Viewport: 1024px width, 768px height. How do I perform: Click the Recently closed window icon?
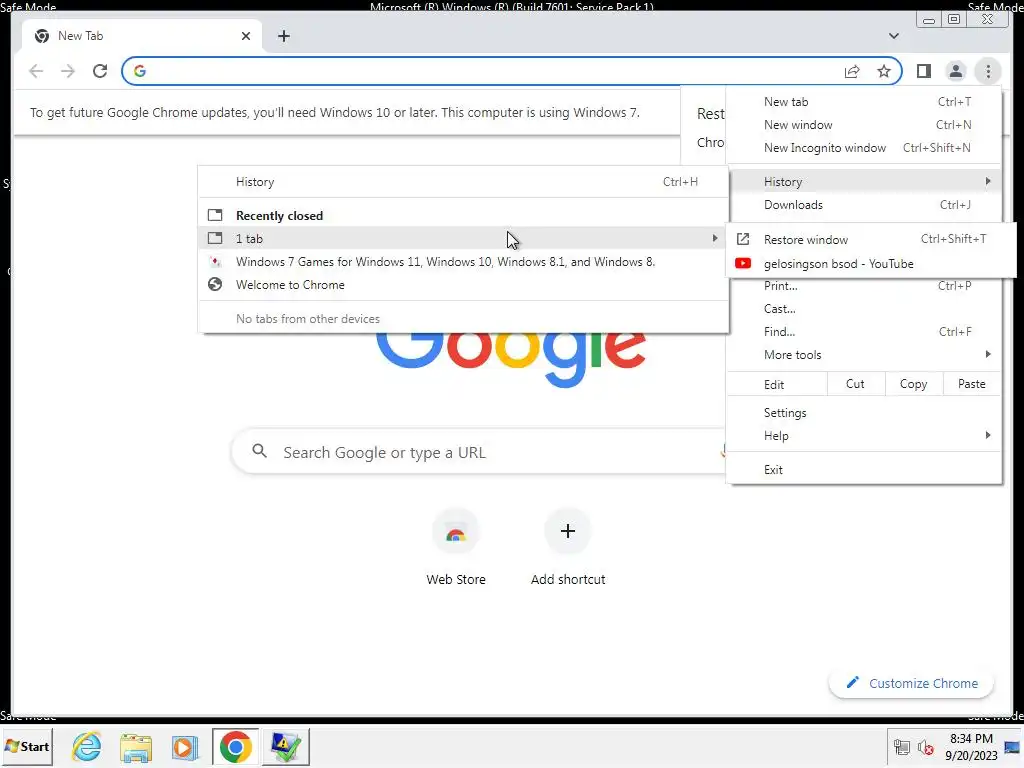tap(215, 215)
